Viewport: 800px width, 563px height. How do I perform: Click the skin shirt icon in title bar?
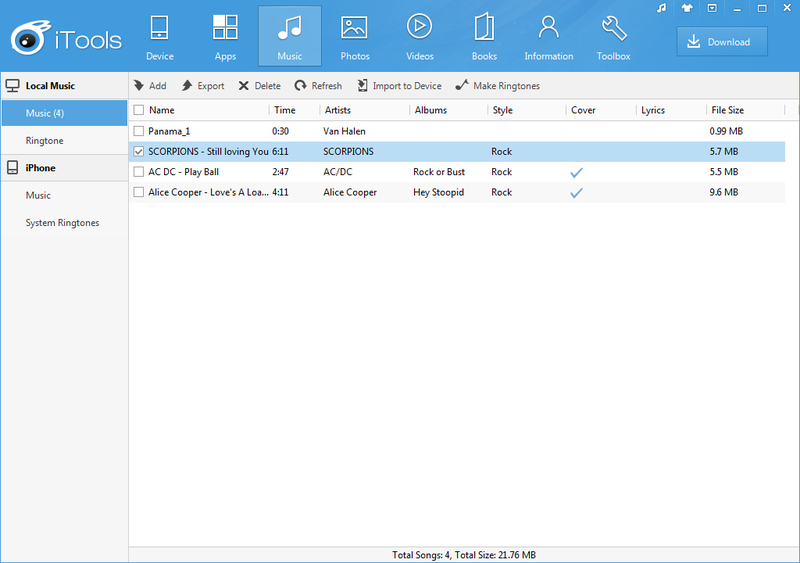pos(687,8)
